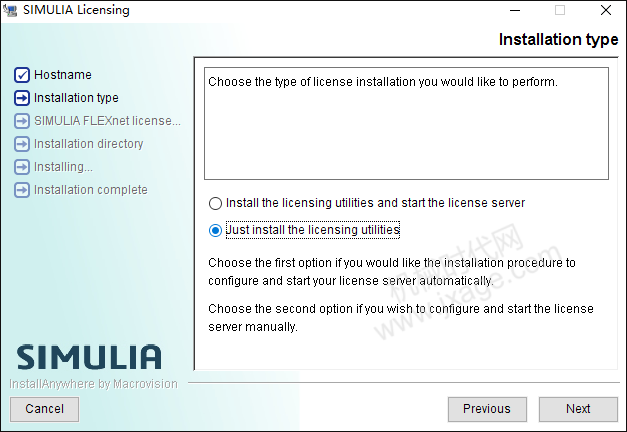Click the Next button
Image resolution: width=627 pixels, height=432 pixels.
pyautogui.click(x=578, y=409)
